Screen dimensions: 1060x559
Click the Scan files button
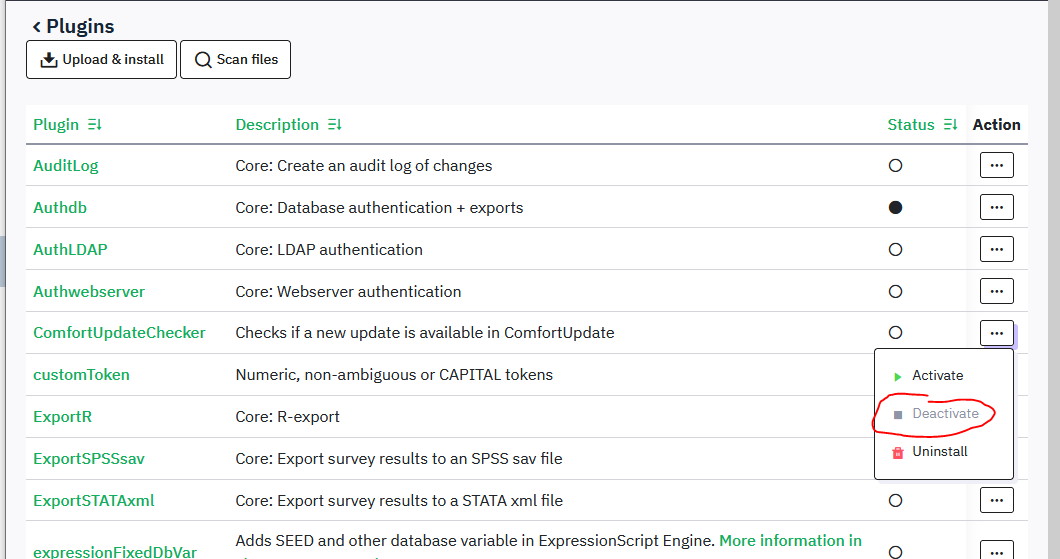[x=235, y=60]
